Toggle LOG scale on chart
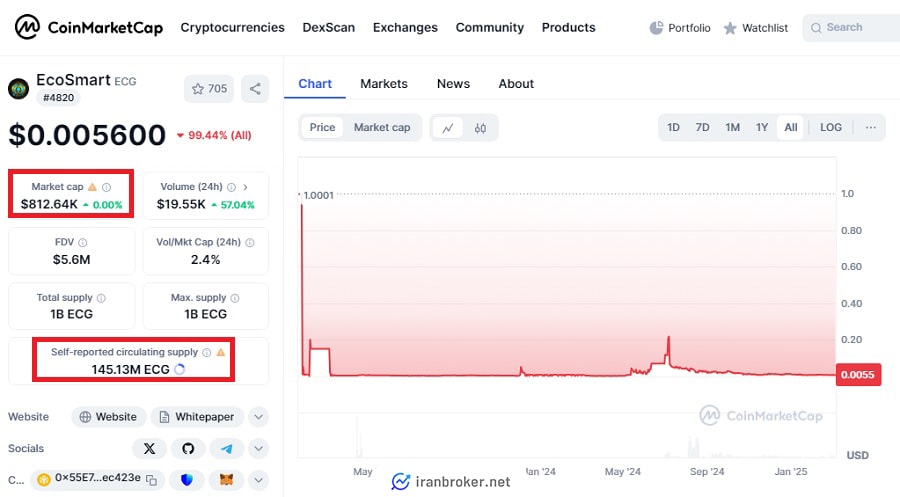The width and height of the screenshot is (900, 497). click(831, 127)
